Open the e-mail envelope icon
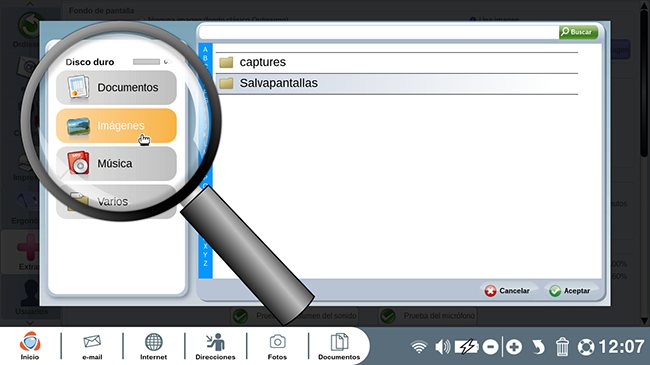 92,346
